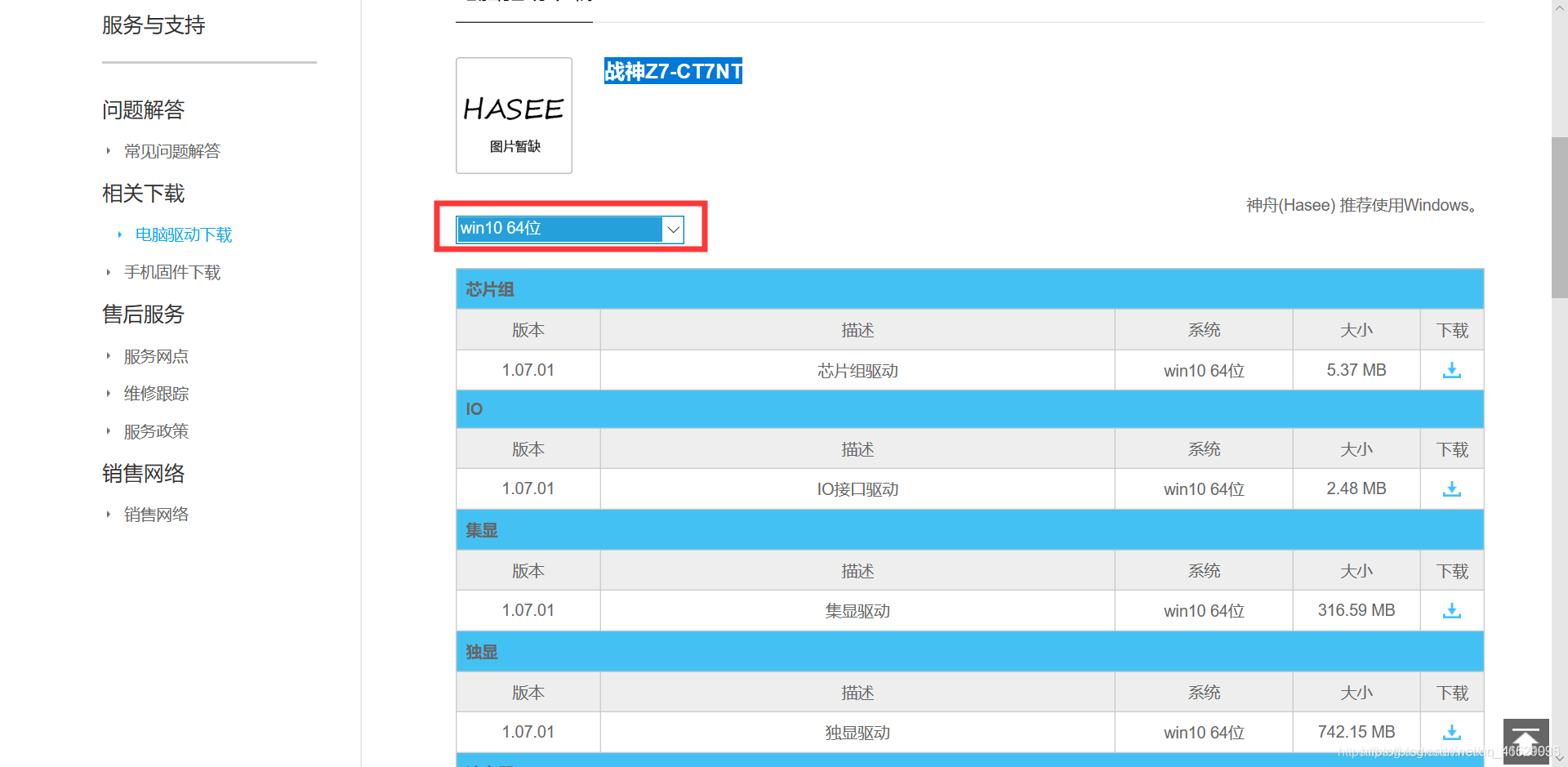The image size is (1568, 767).
Task: Click the 5.37 MB size cell
Action: [x=1356, y=370]
